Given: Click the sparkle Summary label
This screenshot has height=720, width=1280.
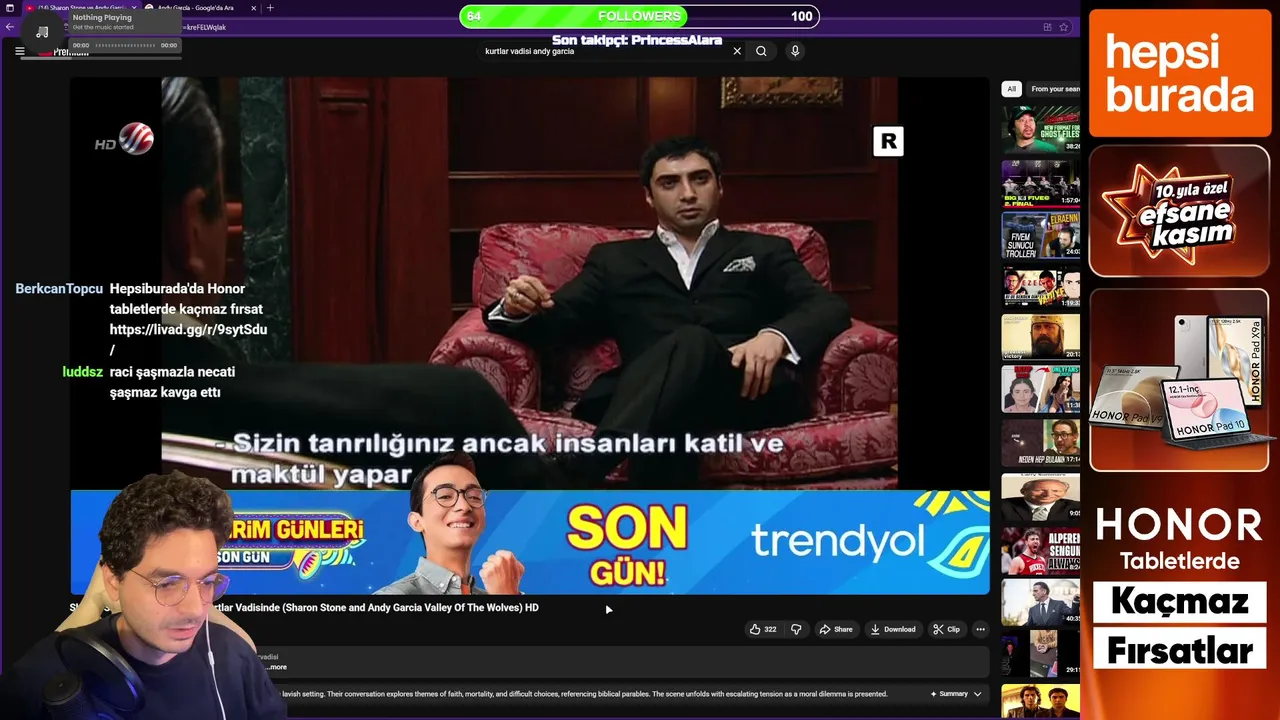Looking at the screenshot, I should tap(949, 694).
